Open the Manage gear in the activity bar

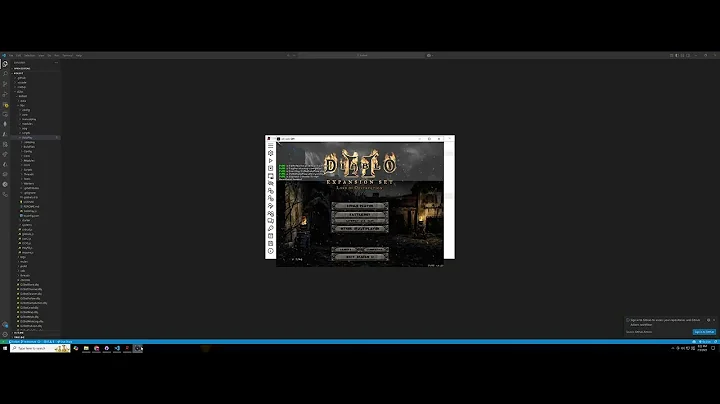click(x=5, y=334)
